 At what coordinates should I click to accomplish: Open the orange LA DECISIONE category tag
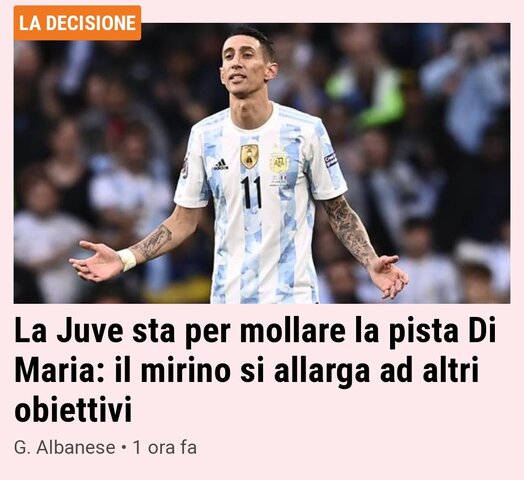tap(77, 23)
